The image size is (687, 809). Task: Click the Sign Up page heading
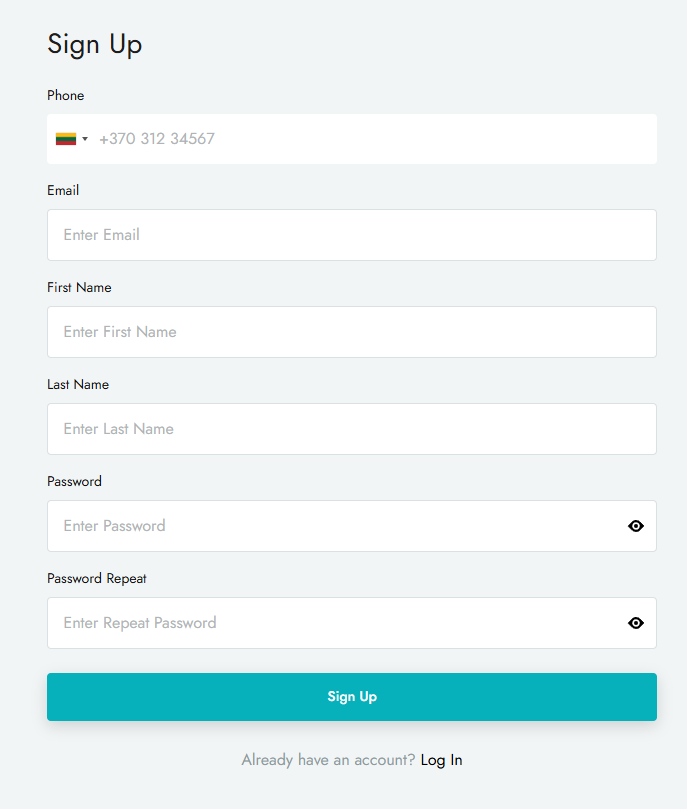coord(95,44)
